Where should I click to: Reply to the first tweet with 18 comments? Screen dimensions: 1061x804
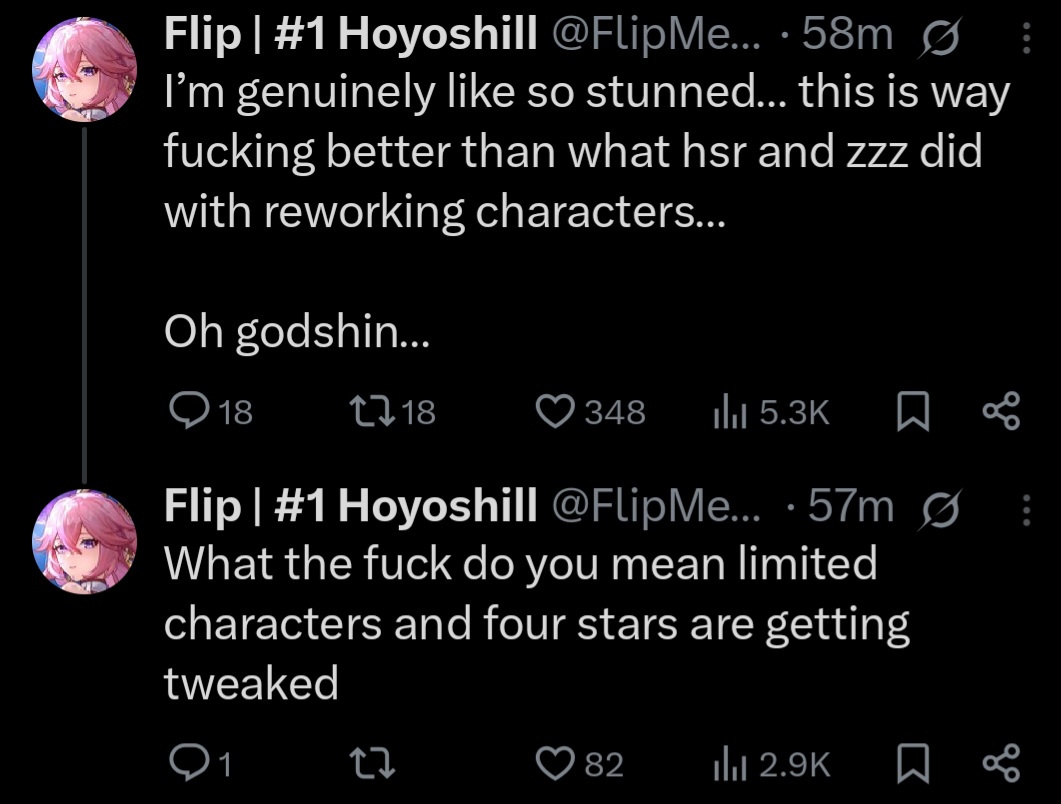click(210, 411)
